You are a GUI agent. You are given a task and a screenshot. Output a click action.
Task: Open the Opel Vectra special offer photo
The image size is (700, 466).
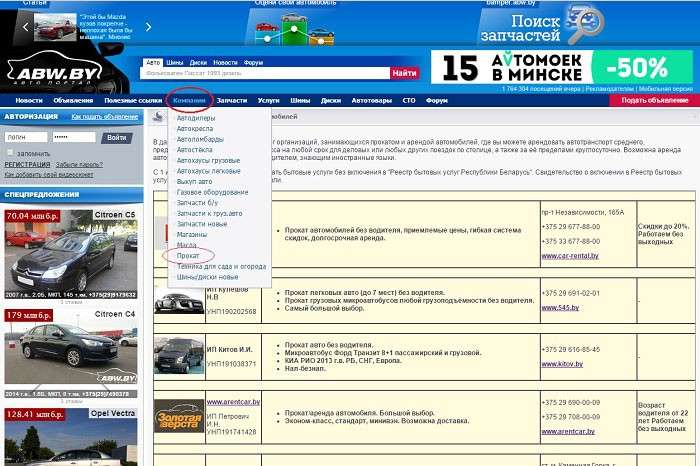pyautogui.click(x=71, y=437)
